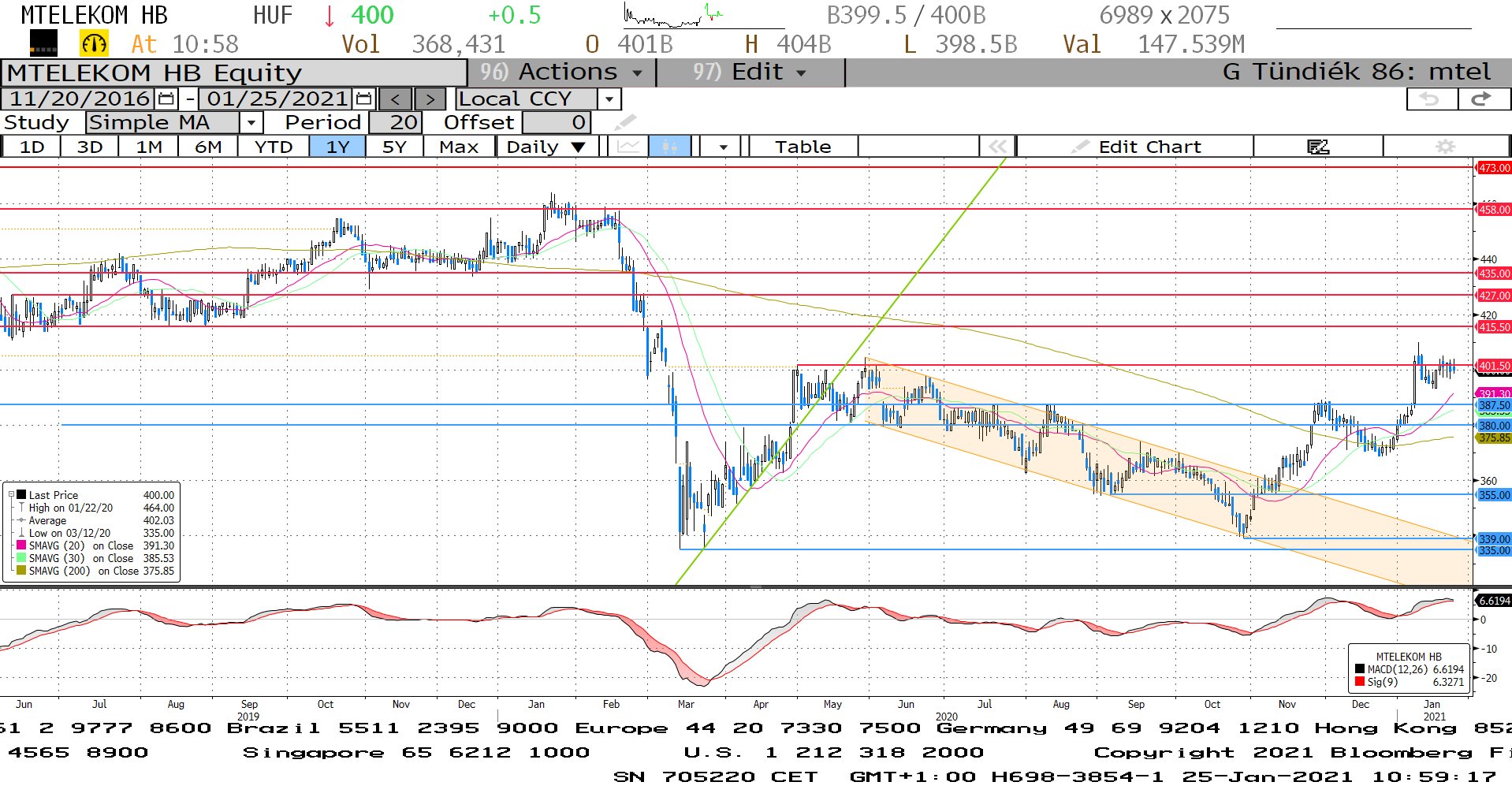Select the YTD range tab

(x=274, y=147)
